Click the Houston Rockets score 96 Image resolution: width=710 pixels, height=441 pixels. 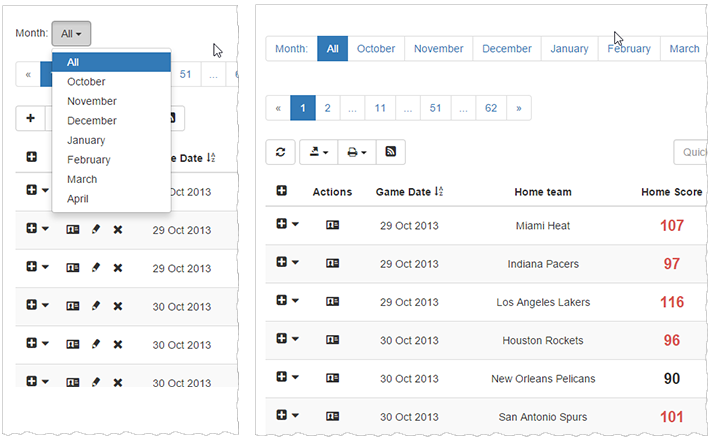[x=672, y=340]
